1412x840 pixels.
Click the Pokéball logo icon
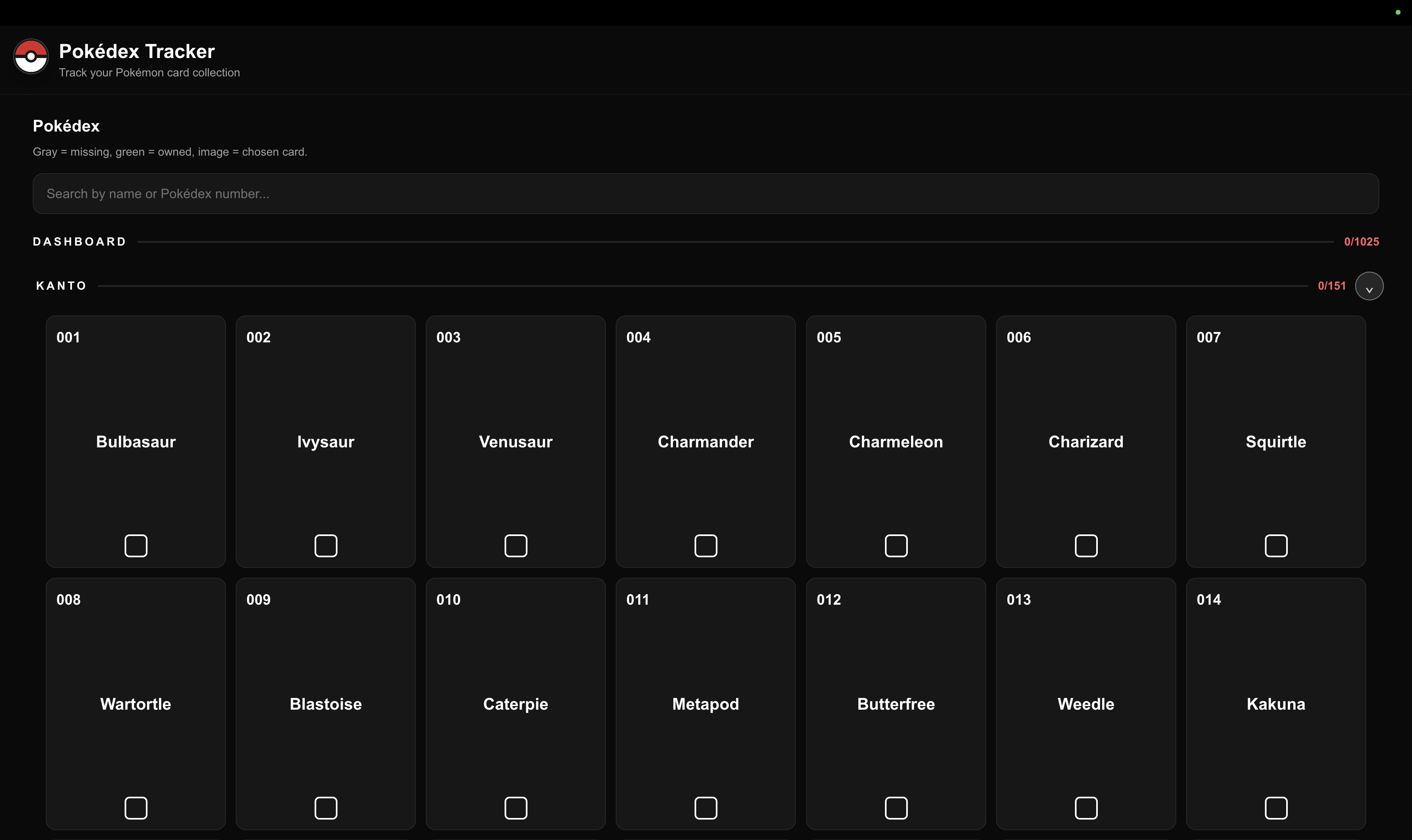31,56
